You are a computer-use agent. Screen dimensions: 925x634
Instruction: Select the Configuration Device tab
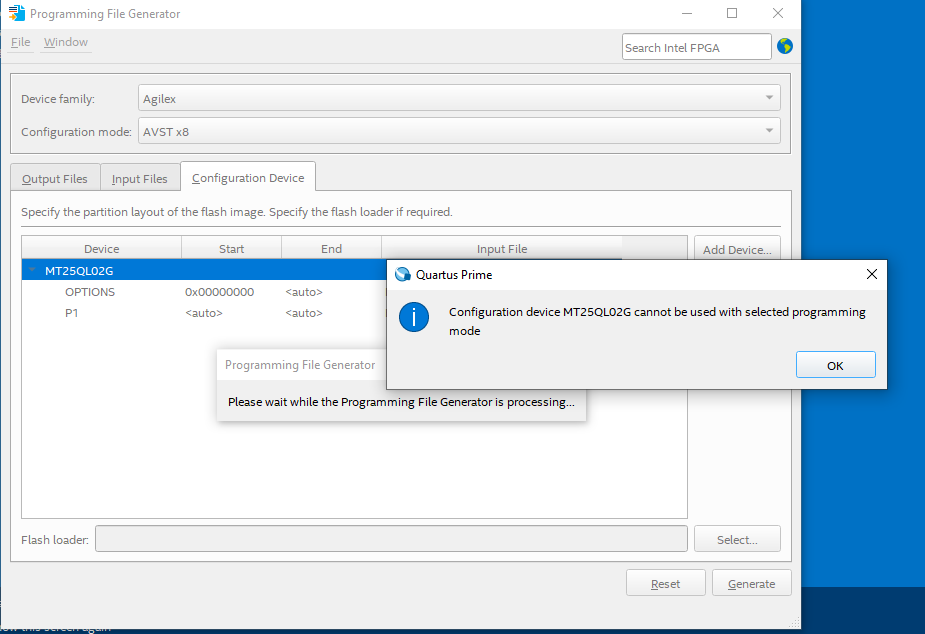pyautogui.click(x=248, y=178)
